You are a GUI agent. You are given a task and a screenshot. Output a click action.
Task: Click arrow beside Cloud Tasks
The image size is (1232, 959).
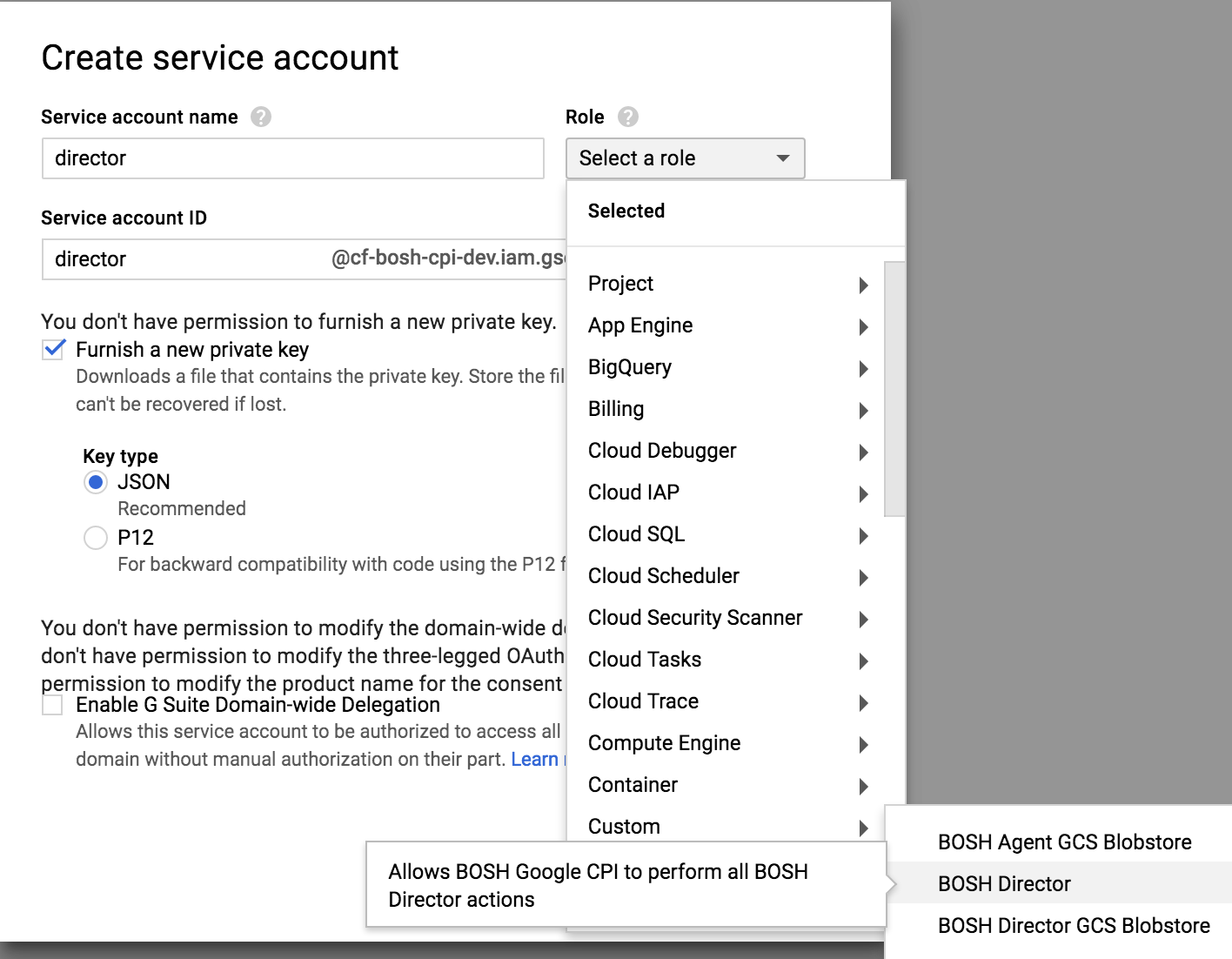pyautogui.click(x=863, y=661)
